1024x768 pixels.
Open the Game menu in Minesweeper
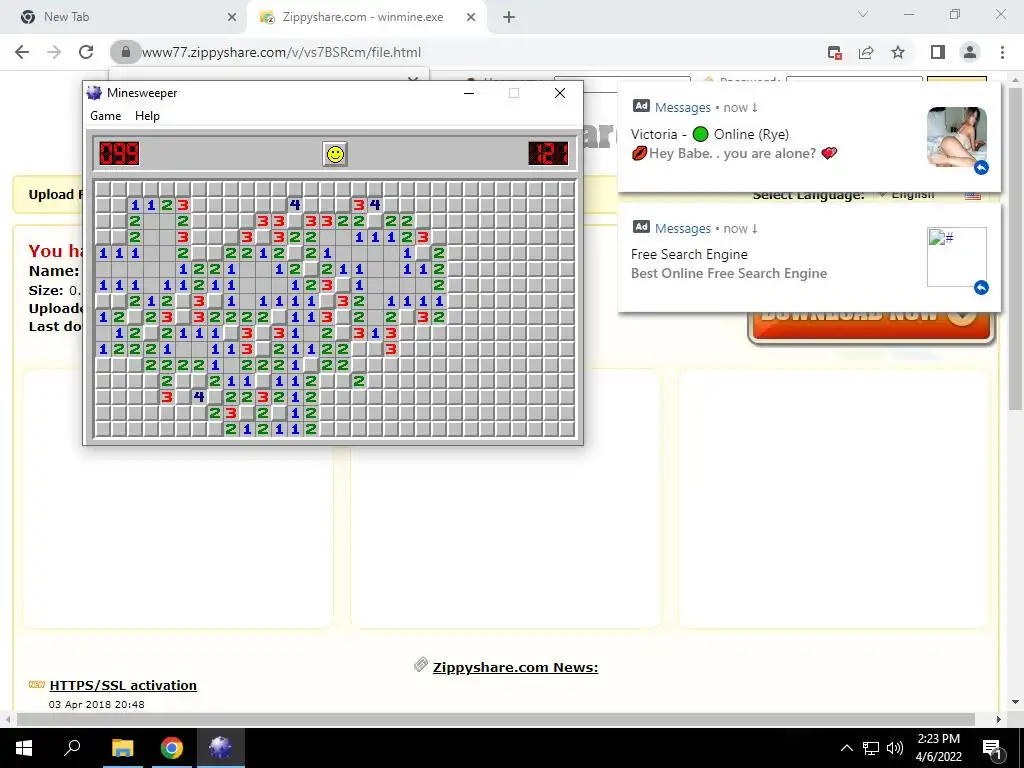[x=105, y=116]
